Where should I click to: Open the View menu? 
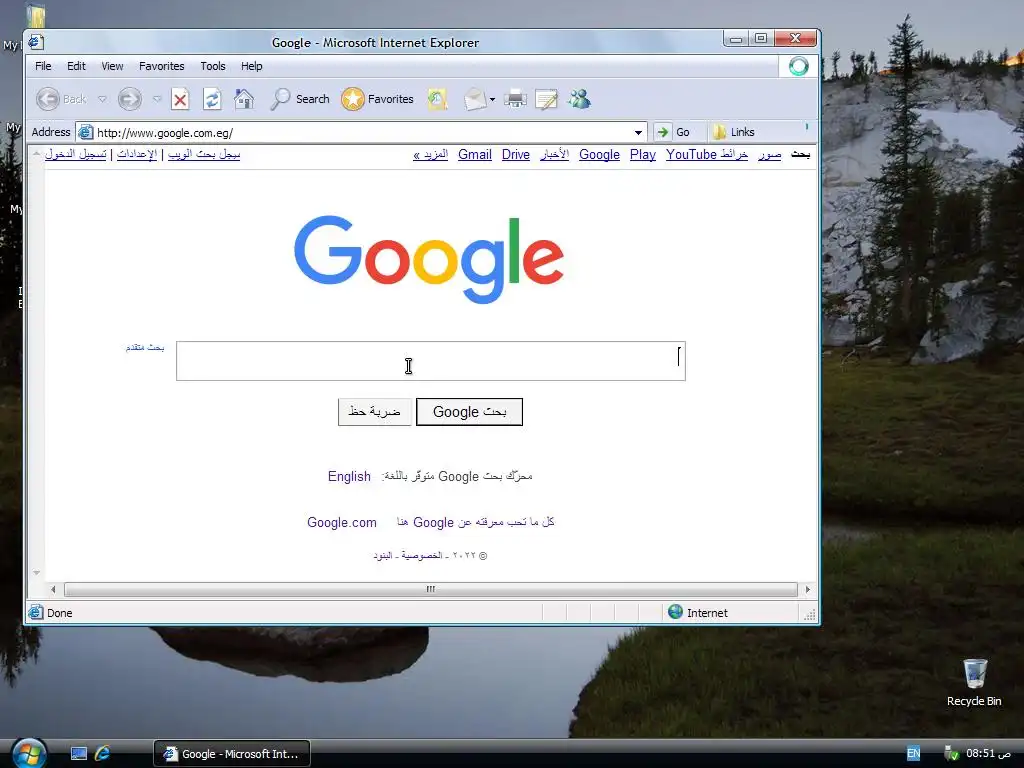pos(112,66)
